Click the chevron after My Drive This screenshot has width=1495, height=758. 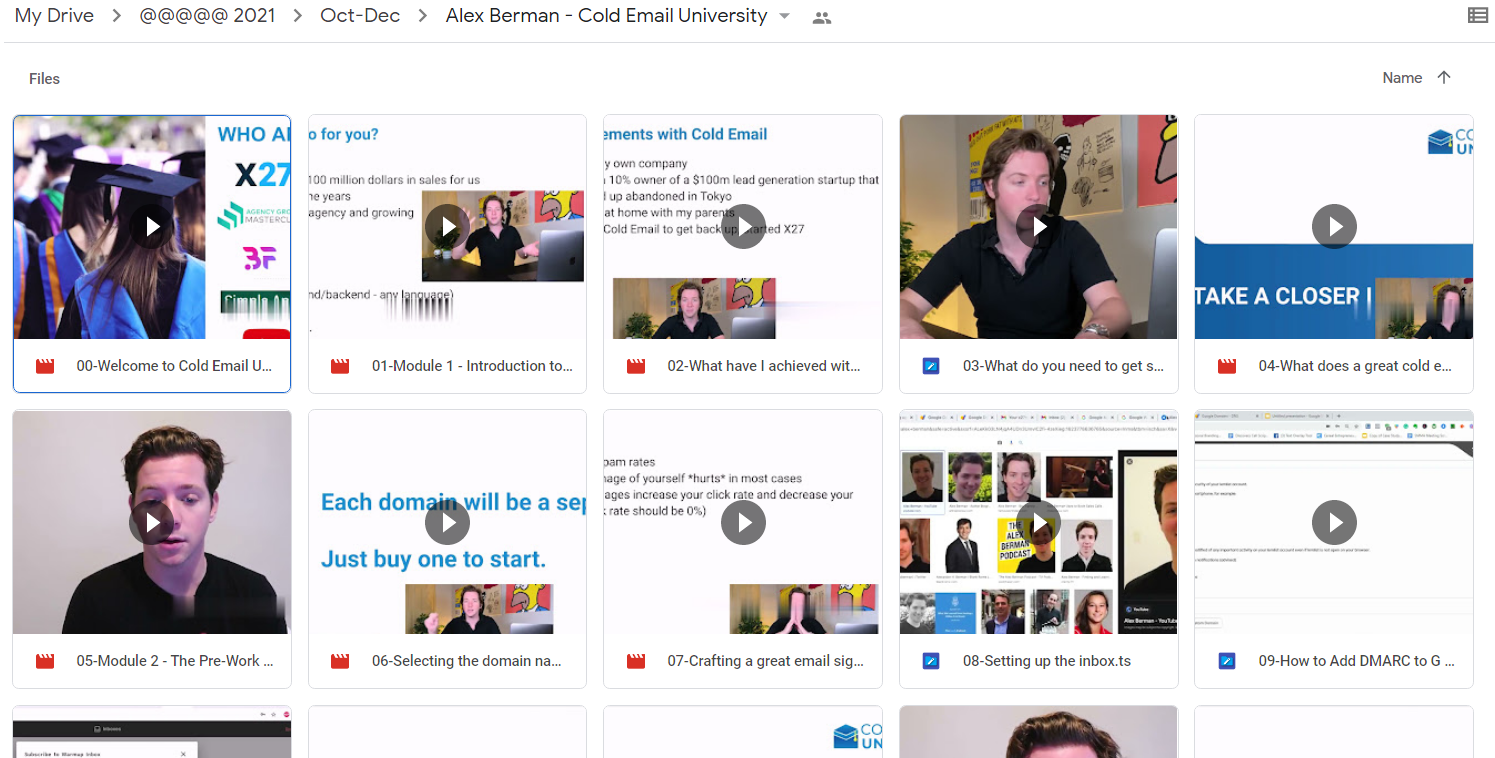click(117, 16)
